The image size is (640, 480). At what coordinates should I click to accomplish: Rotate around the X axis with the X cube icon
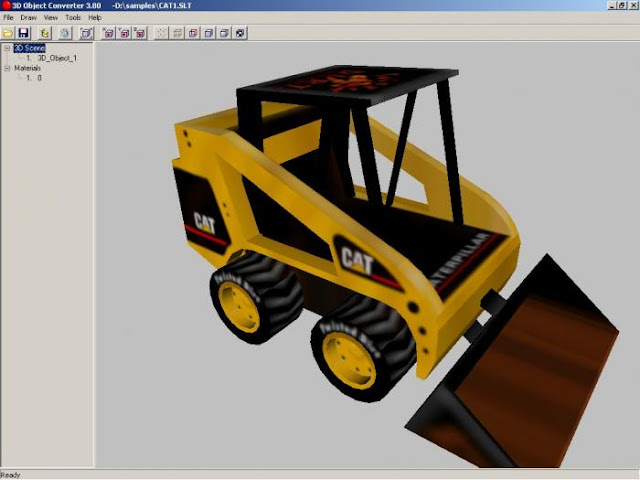pyautogui.click(x=108, y=33)
